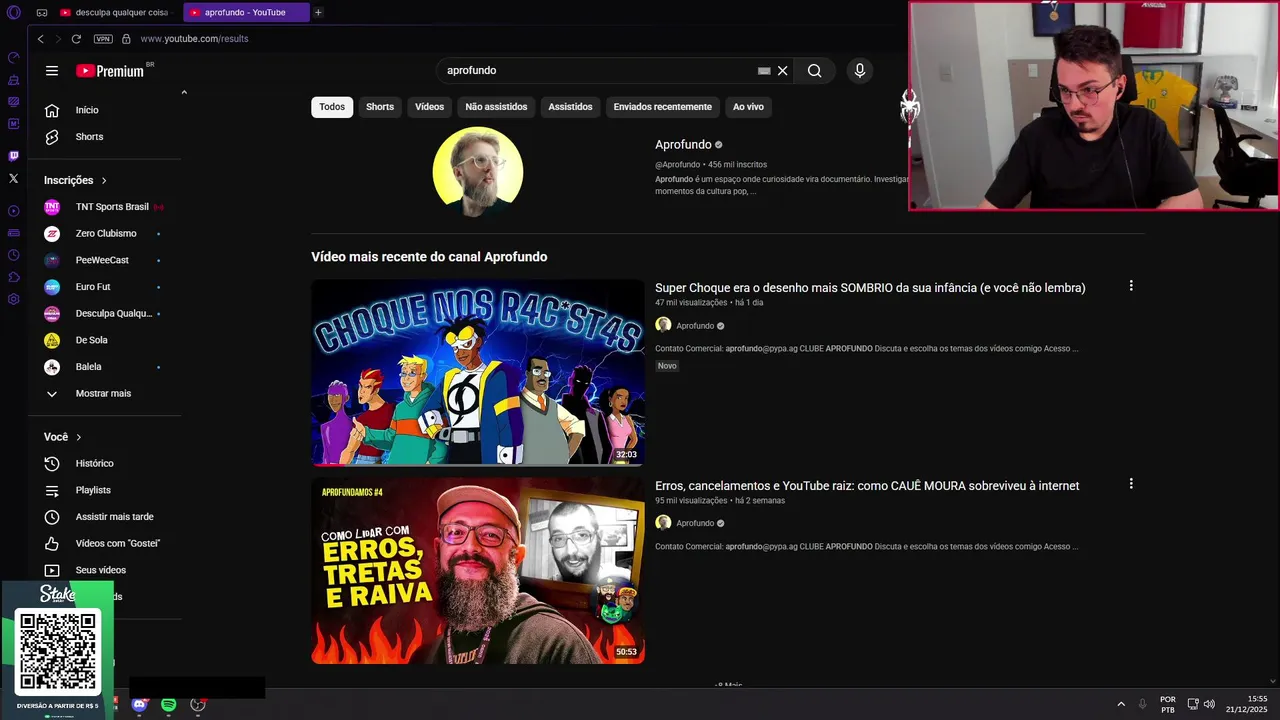Play the Cauê Moura video thumbnail
The image size is (1280, 720).
(478, 571)
